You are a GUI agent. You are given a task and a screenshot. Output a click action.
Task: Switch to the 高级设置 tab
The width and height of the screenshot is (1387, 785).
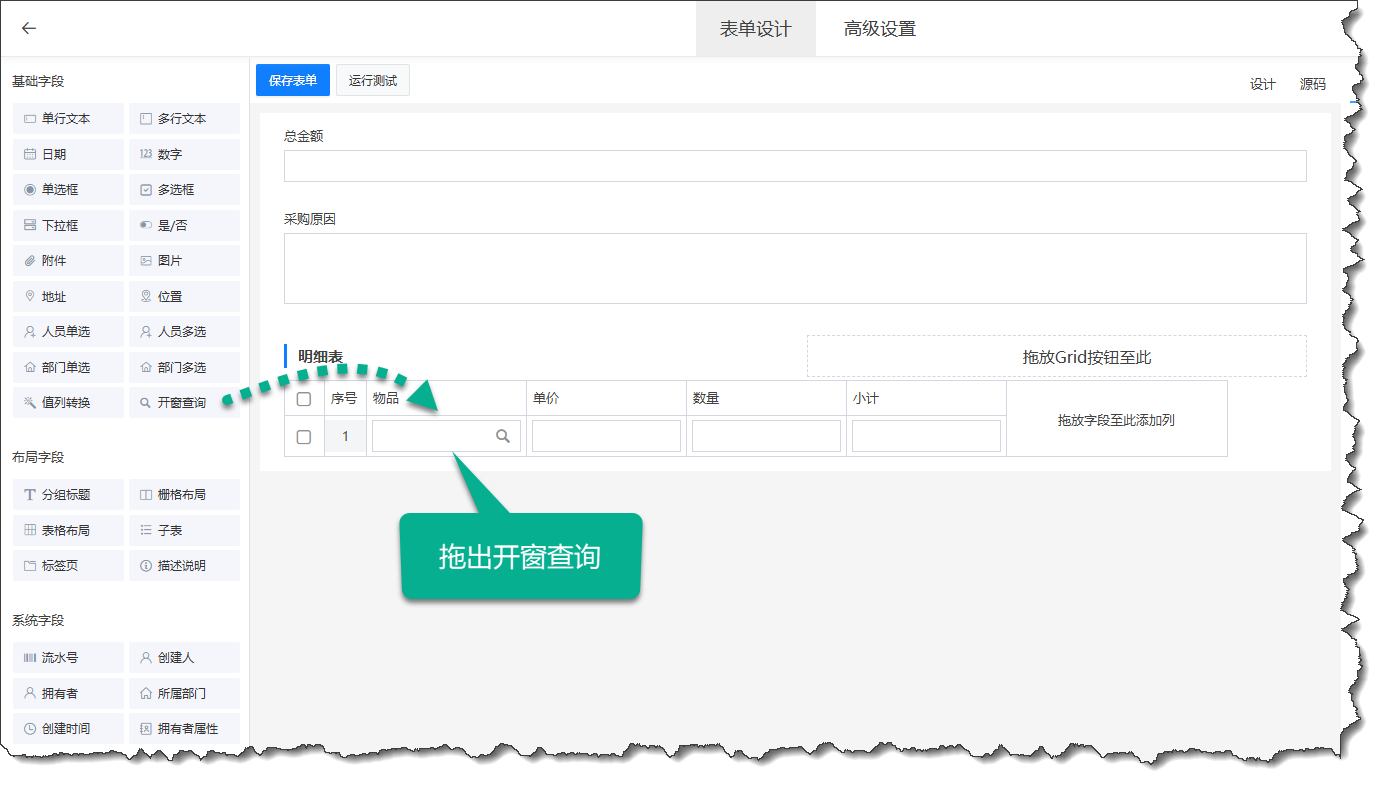(x=879, y=29)
